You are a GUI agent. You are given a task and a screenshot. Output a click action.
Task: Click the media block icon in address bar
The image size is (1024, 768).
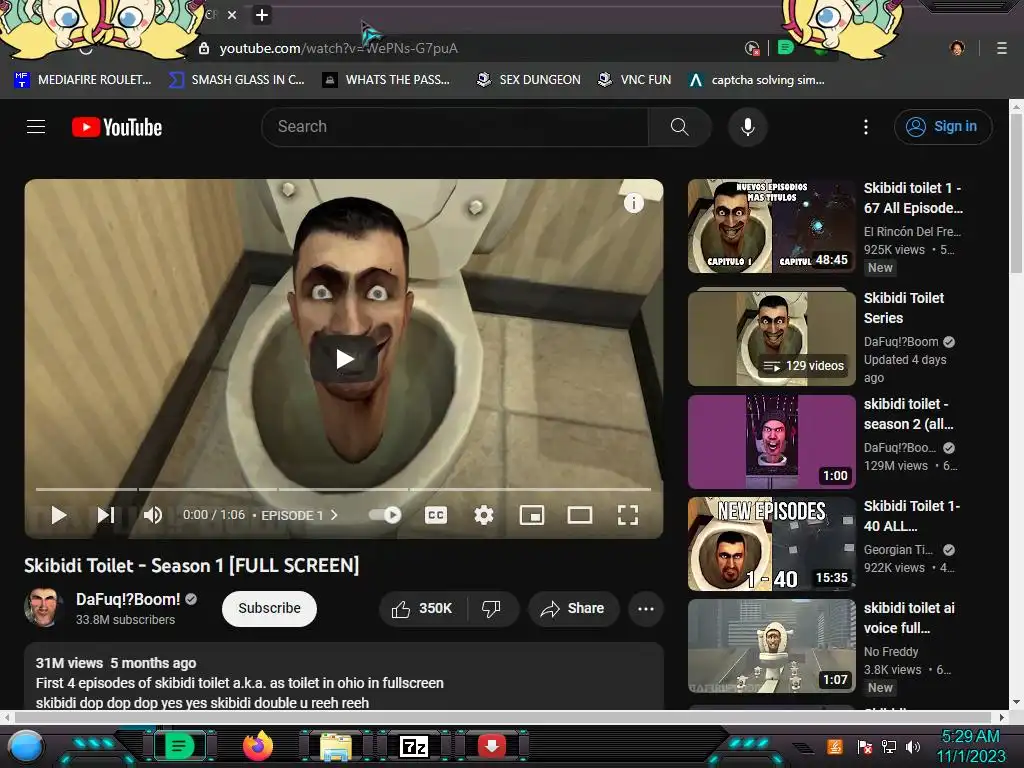(x=752, y=48)
